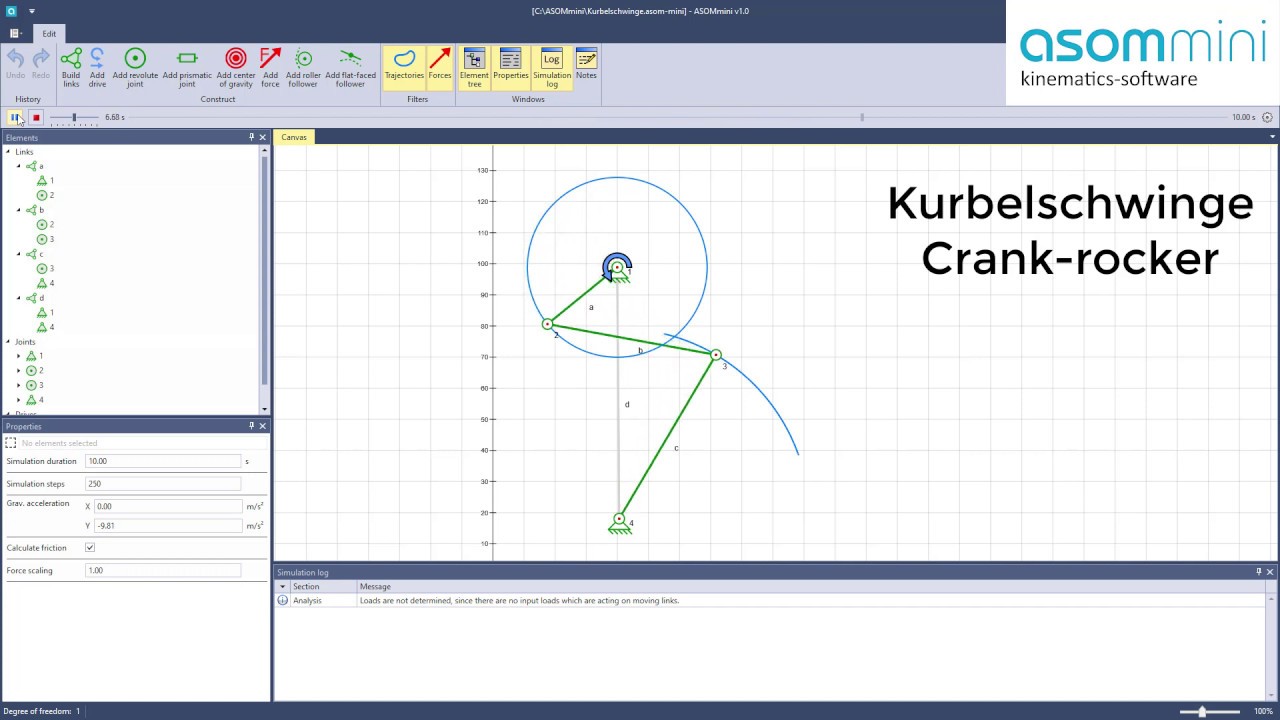Click the Simulation duration input field
Image resolution: width=1280 pixels, height=720 pixels.
[x=163, y=461]
